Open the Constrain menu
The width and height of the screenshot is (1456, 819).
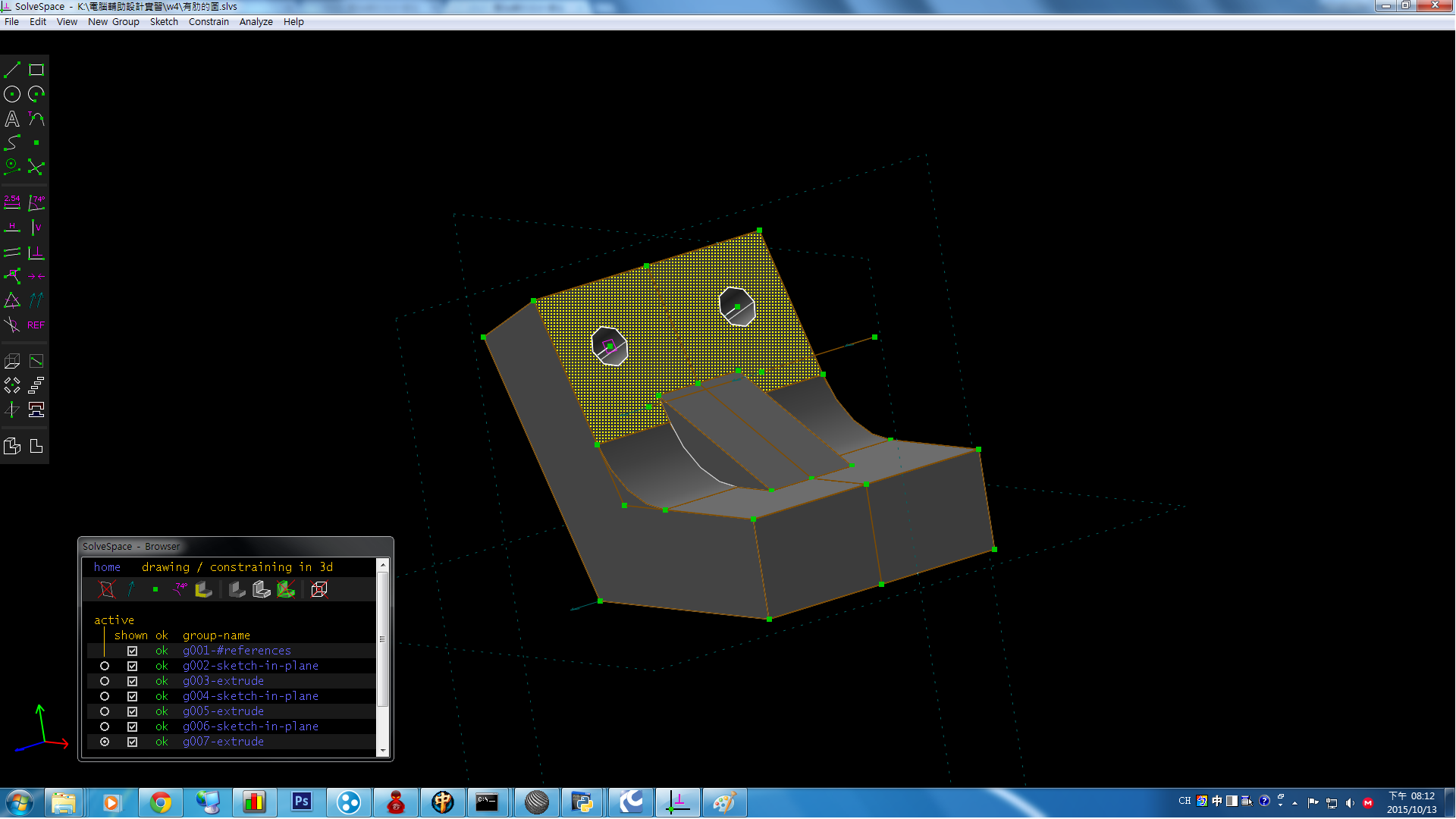(x=209, y=22)
